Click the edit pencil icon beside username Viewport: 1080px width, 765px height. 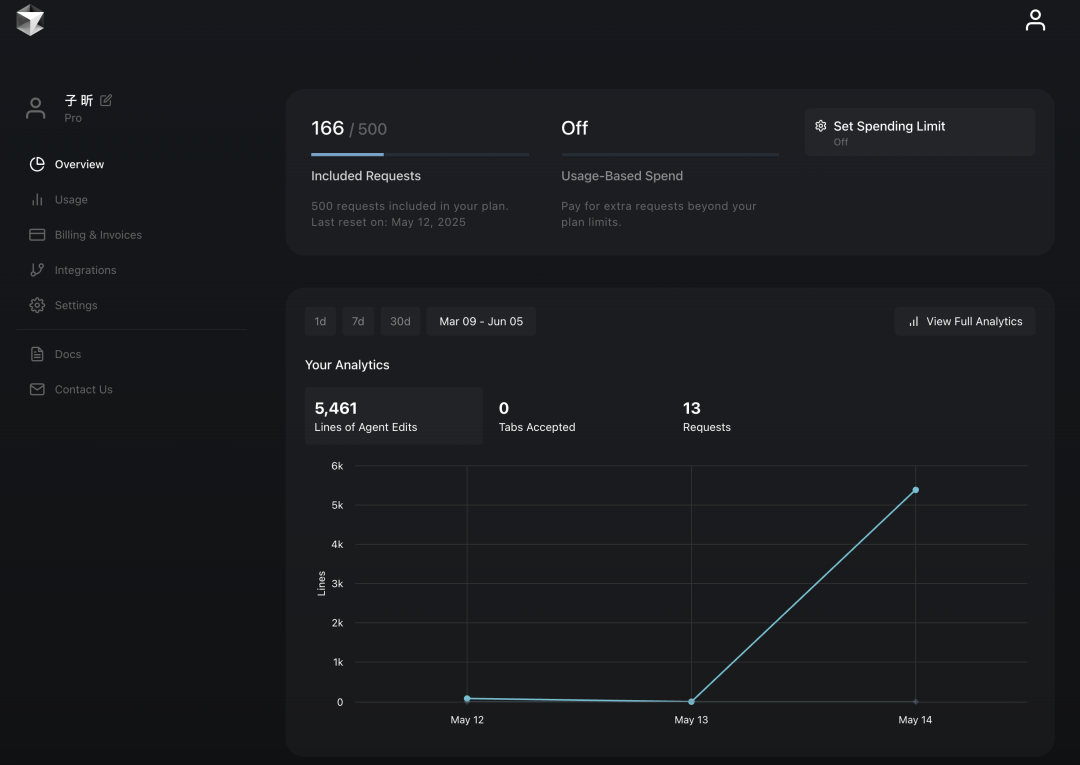(106, 100)
